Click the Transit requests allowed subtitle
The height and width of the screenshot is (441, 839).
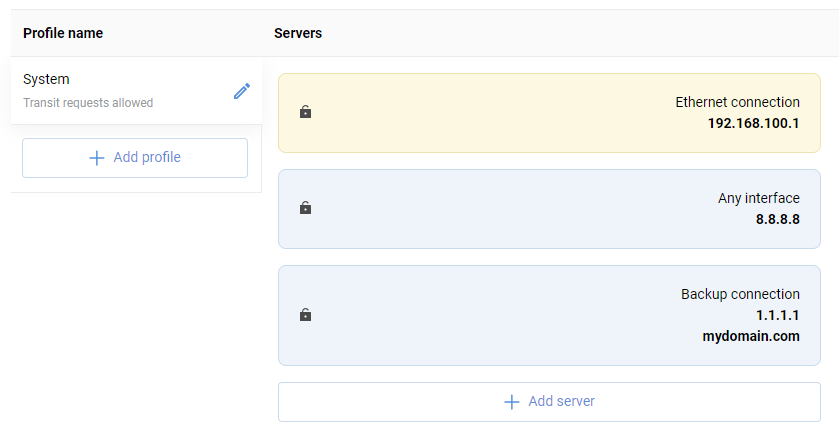[88, 102]
